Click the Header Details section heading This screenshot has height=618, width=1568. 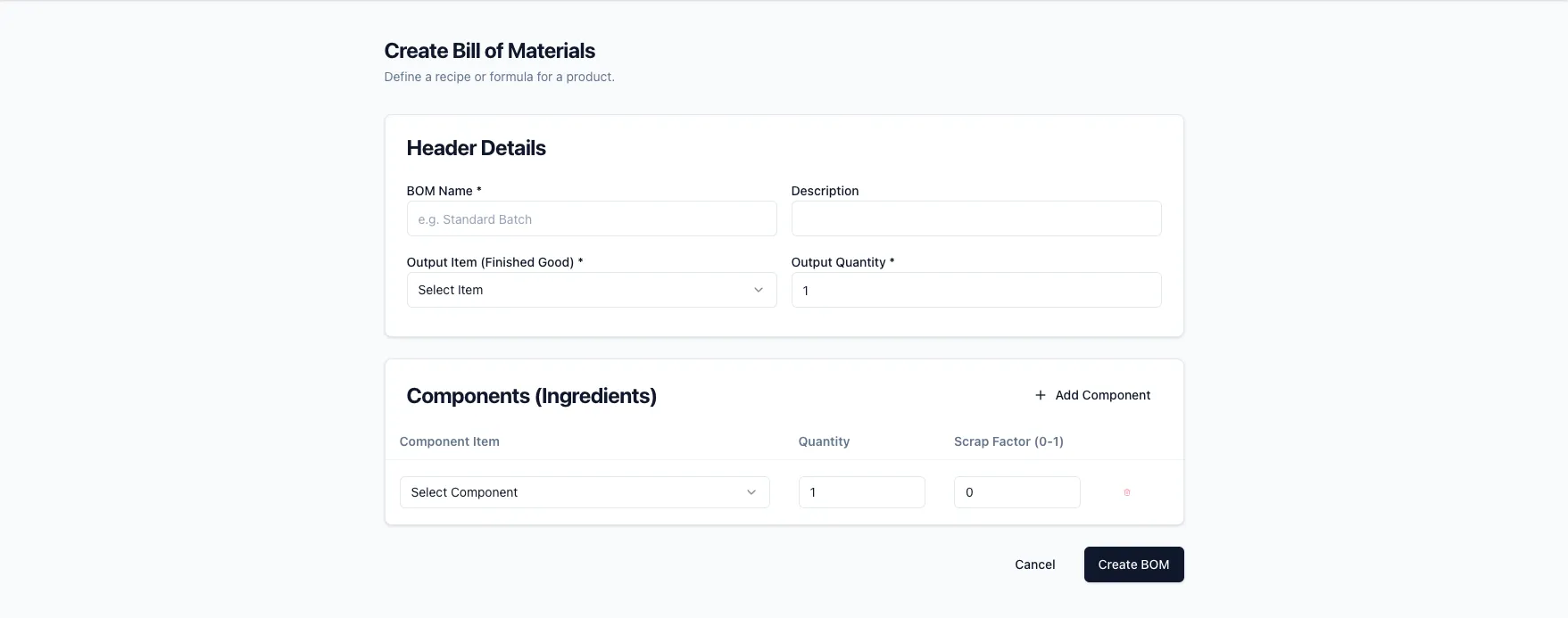476,148
